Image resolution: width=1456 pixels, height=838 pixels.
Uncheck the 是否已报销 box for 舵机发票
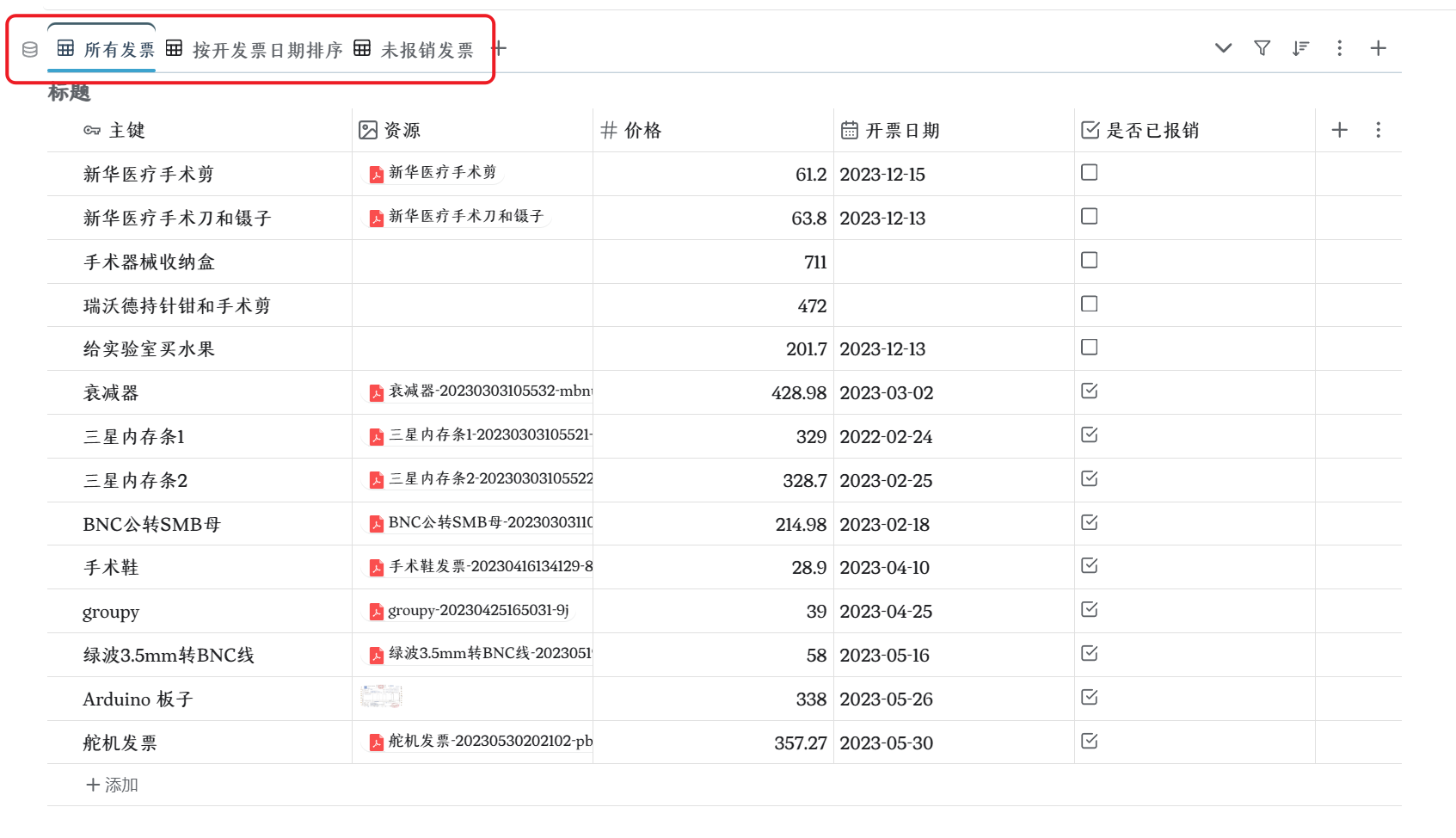pyautogui.click(x=1090, y=741)
